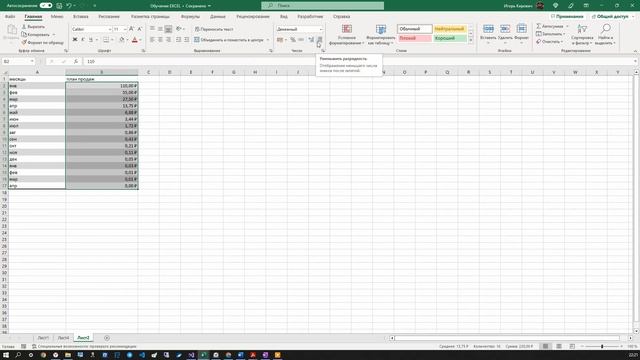Image resolution: width=640 pixels, height=360 pixels.
Task: Decrease font size with the small A
Action: click(140, 29)
